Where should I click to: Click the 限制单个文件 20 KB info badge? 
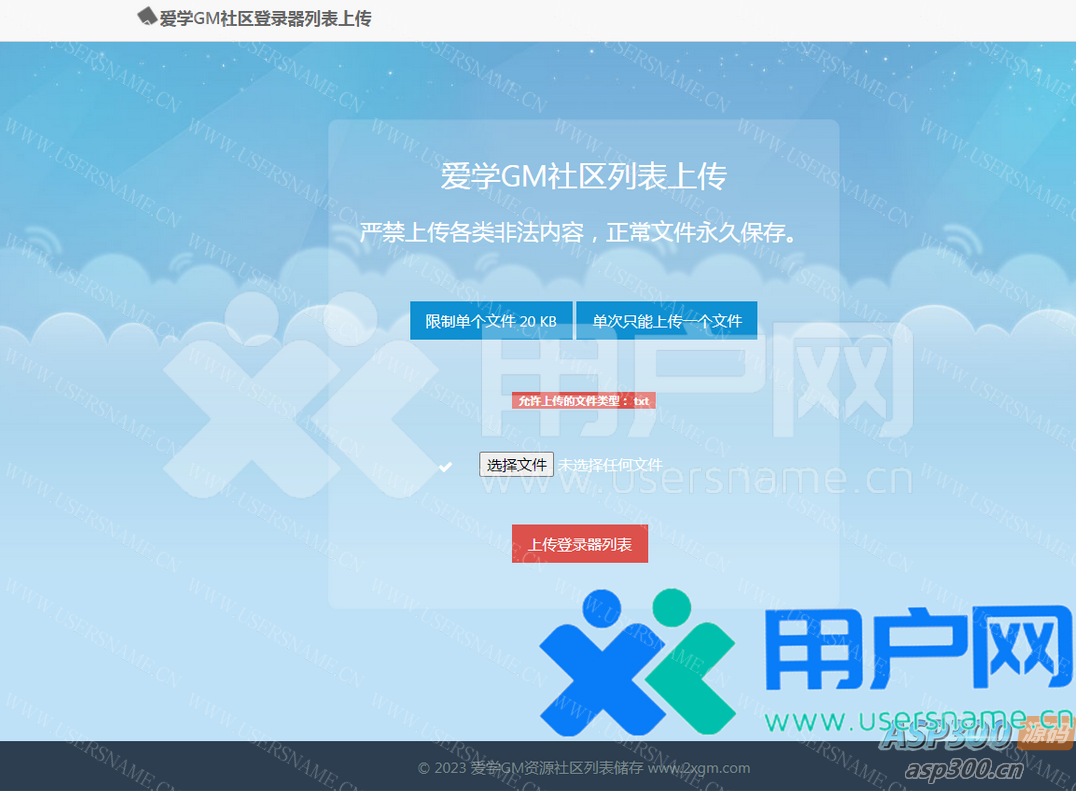point(491,320)
